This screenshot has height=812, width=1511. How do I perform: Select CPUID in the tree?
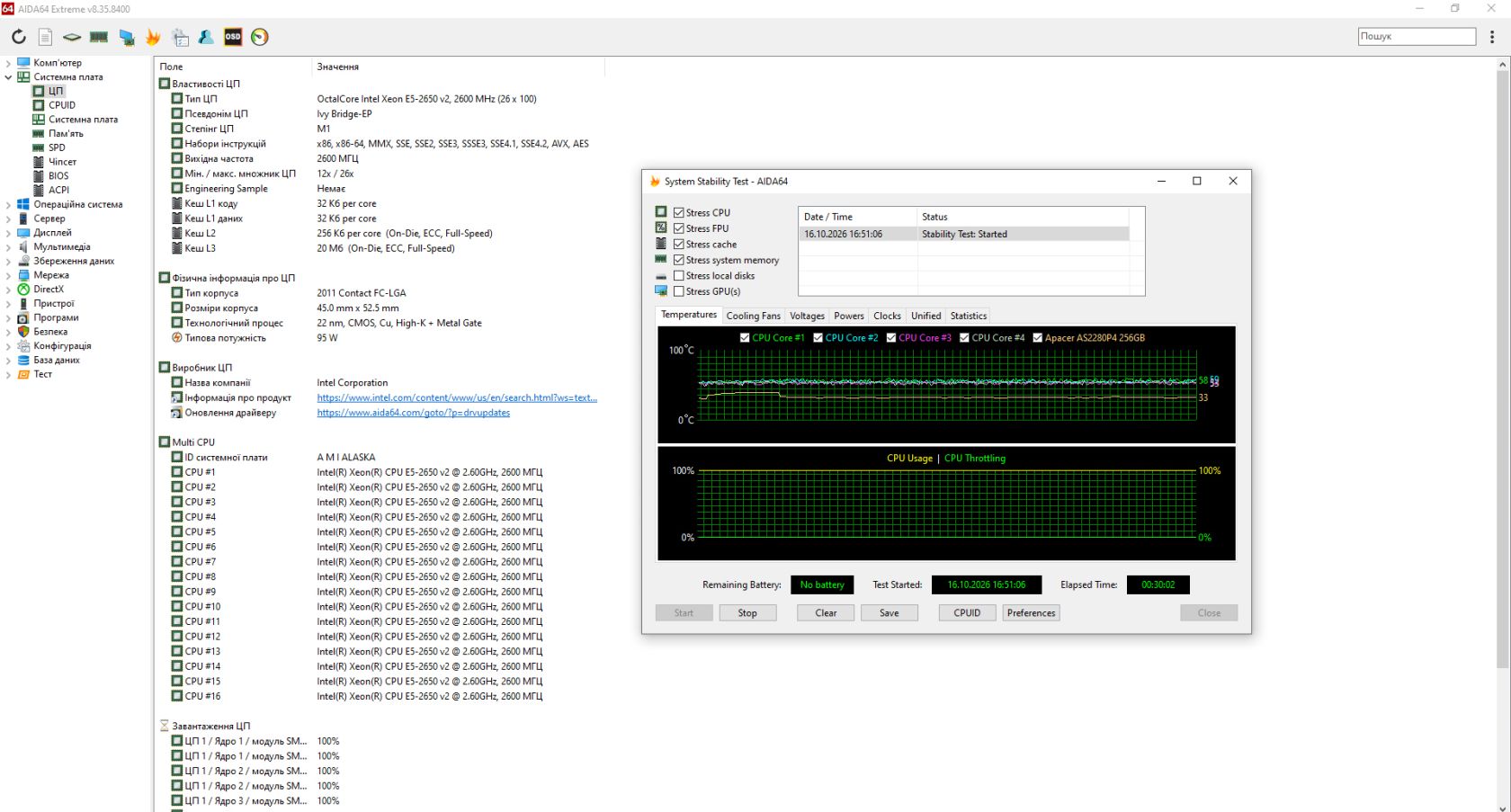(x=62, y=105)
